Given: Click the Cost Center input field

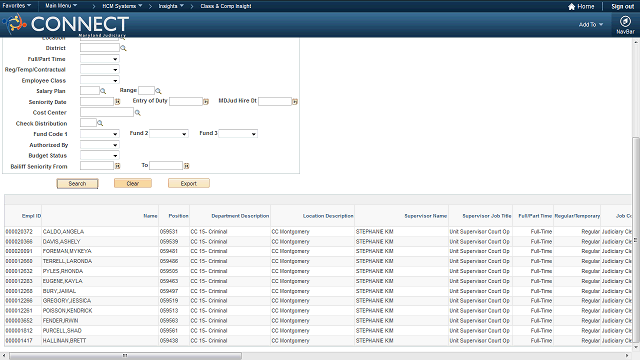Looking at the screenshot, I should (x=107, y=112).
